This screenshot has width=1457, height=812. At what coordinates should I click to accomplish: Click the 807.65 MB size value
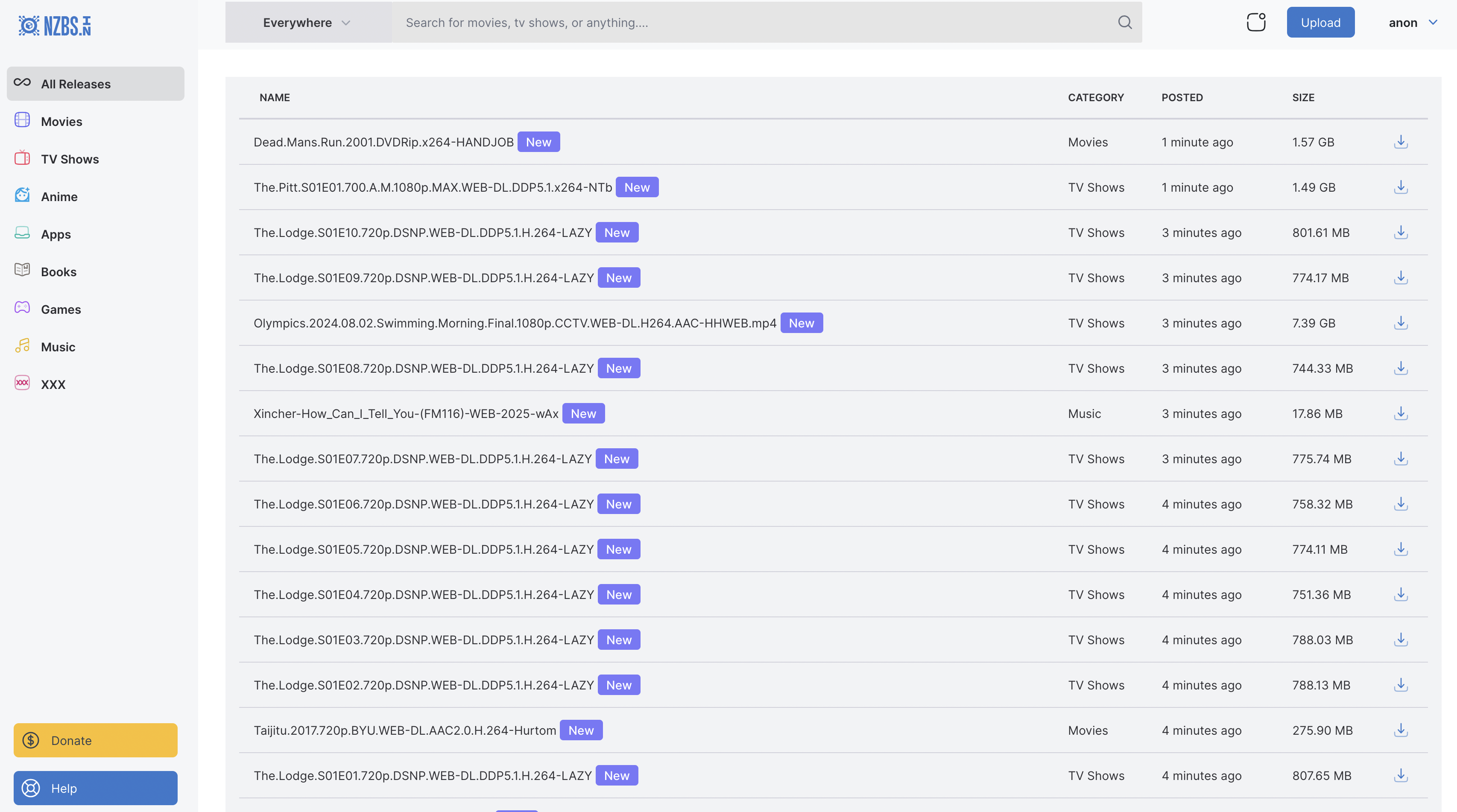click(1321, 775)
